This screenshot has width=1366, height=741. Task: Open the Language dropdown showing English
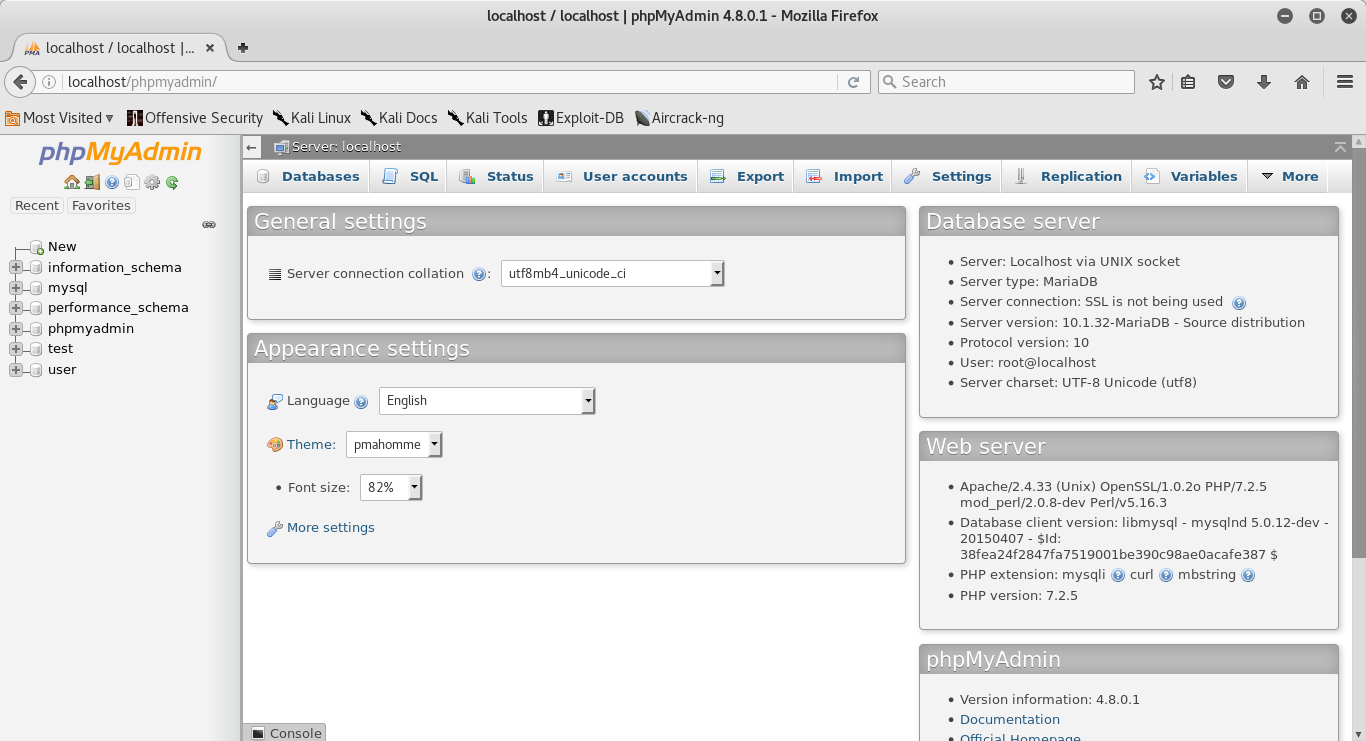tap(487, 401)
